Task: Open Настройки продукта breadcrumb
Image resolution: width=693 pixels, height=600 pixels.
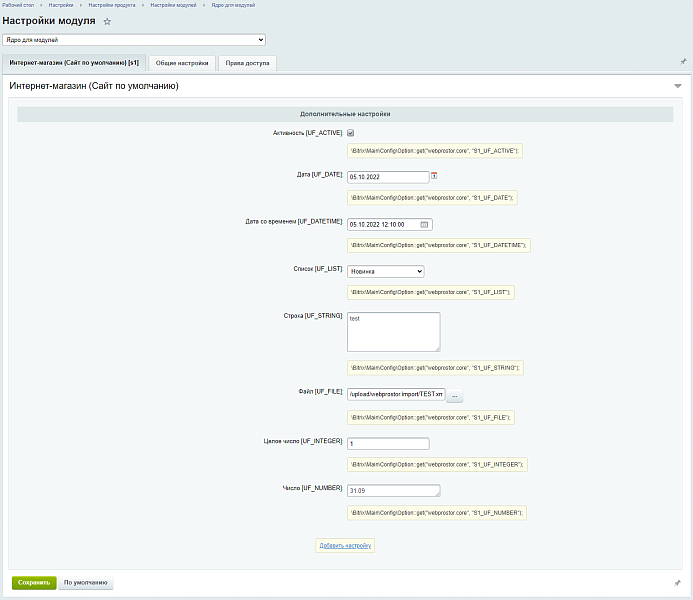Action: pyautogui.click(x=112, y=5)
